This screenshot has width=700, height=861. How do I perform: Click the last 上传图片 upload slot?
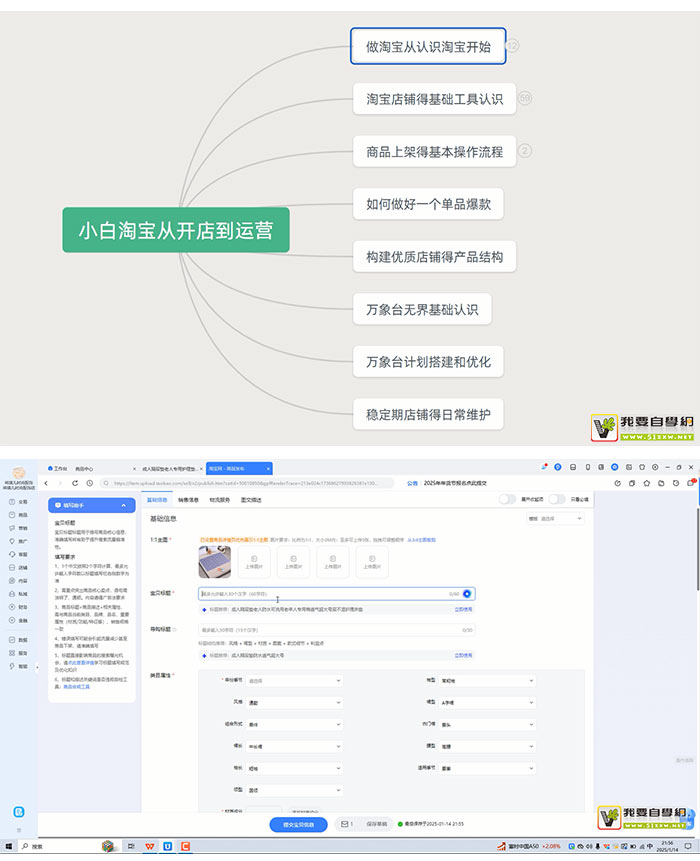click(372, 562)
